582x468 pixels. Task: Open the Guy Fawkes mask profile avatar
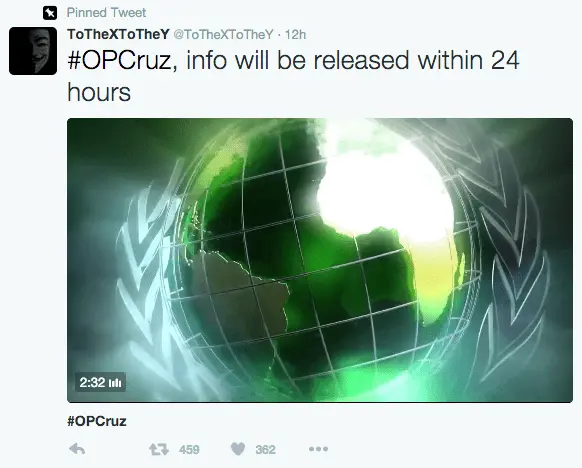point(33,51)
